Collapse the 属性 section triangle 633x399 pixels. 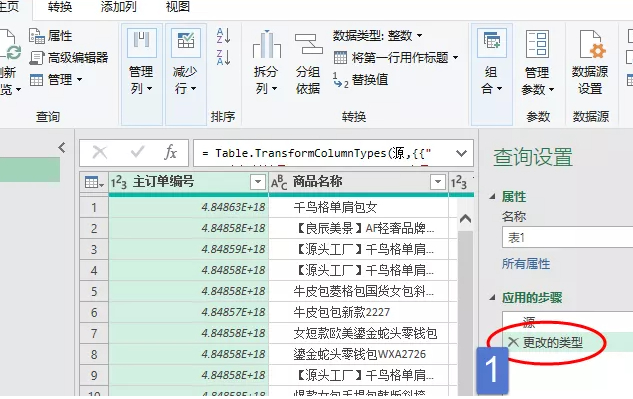click(492, 197)
